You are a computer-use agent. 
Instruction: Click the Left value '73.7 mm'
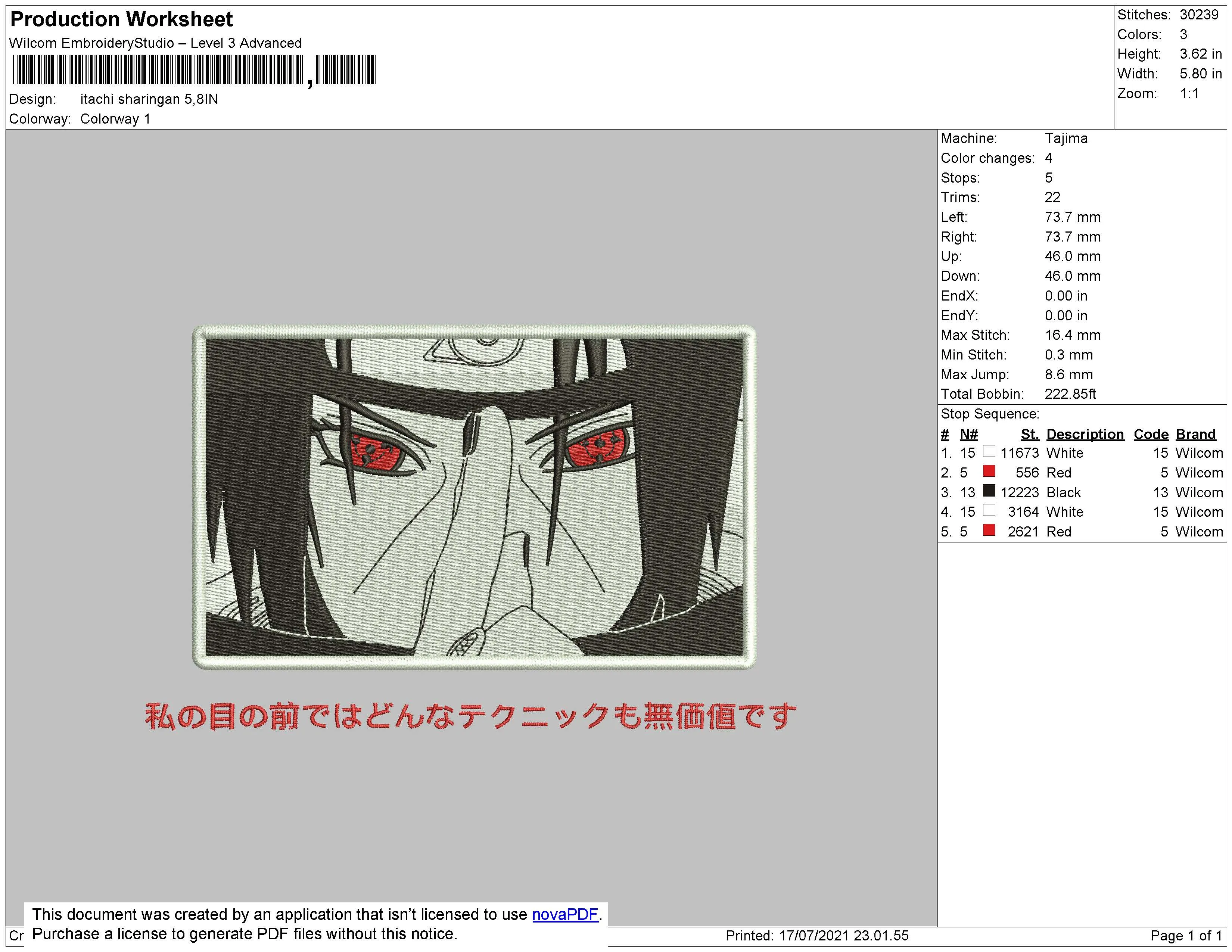(1073, 217)
